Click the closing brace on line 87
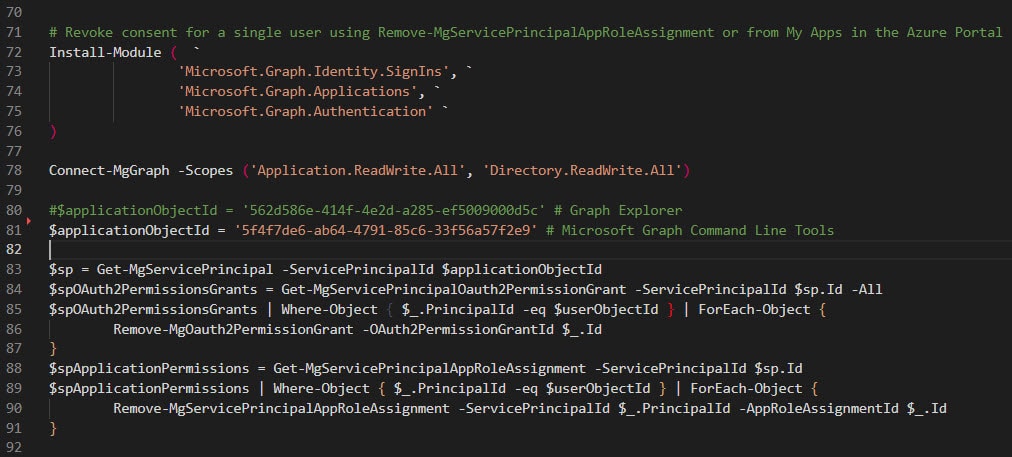This screenshot has height=457, width=1012. 53,349
